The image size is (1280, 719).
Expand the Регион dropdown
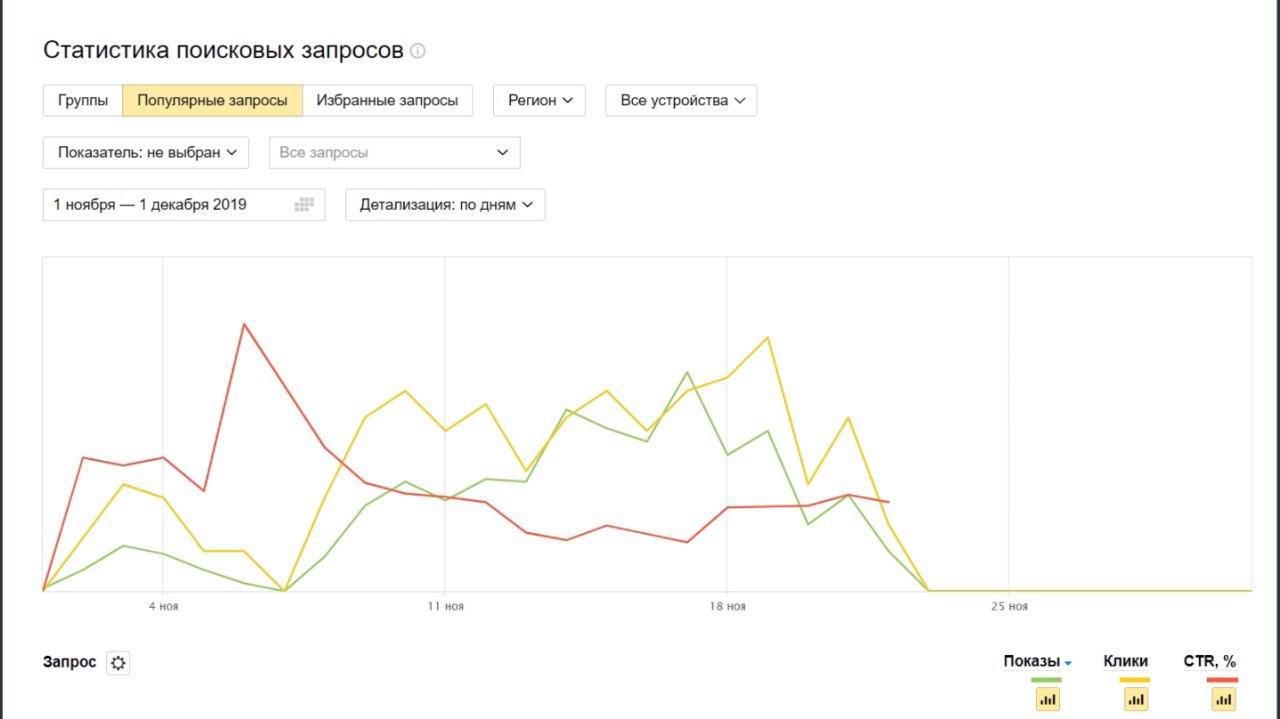click(539, 100)
